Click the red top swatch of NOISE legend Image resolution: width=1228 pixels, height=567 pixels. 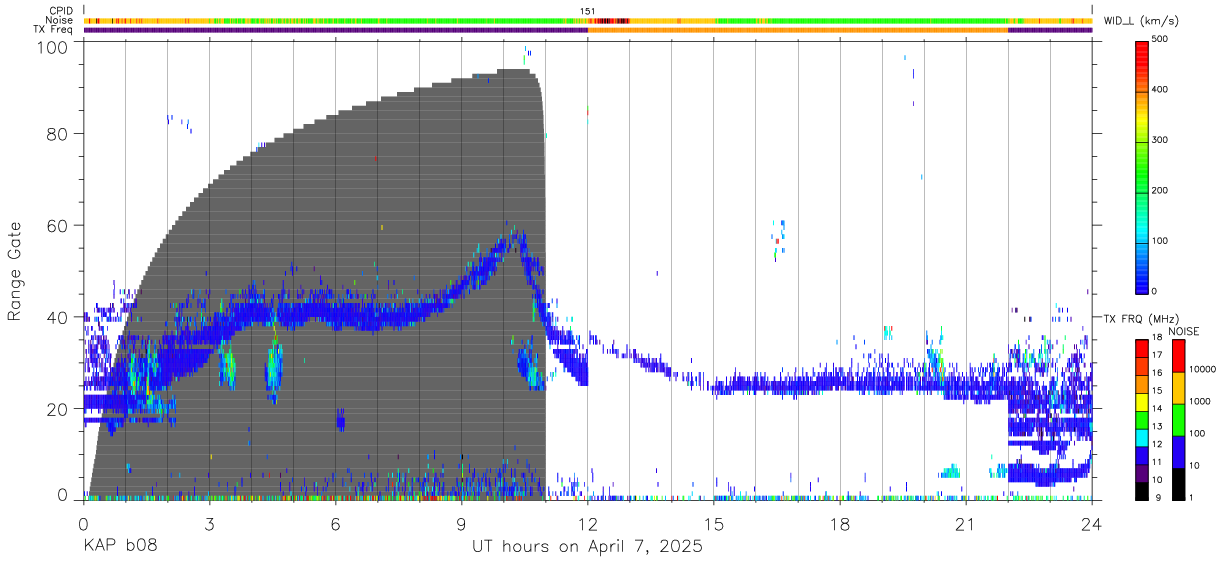(x=1178, y=356)
